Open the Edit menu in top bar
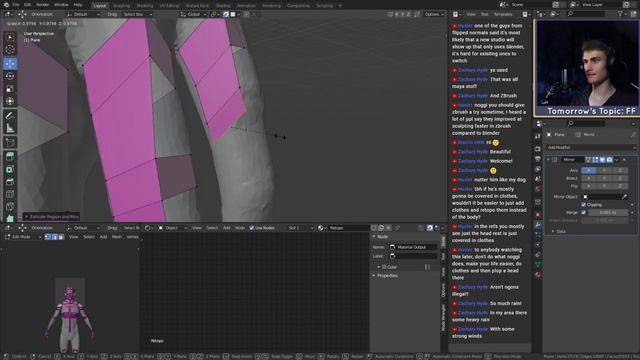Screen dimensions: 640x360 [x=27, y=5]
